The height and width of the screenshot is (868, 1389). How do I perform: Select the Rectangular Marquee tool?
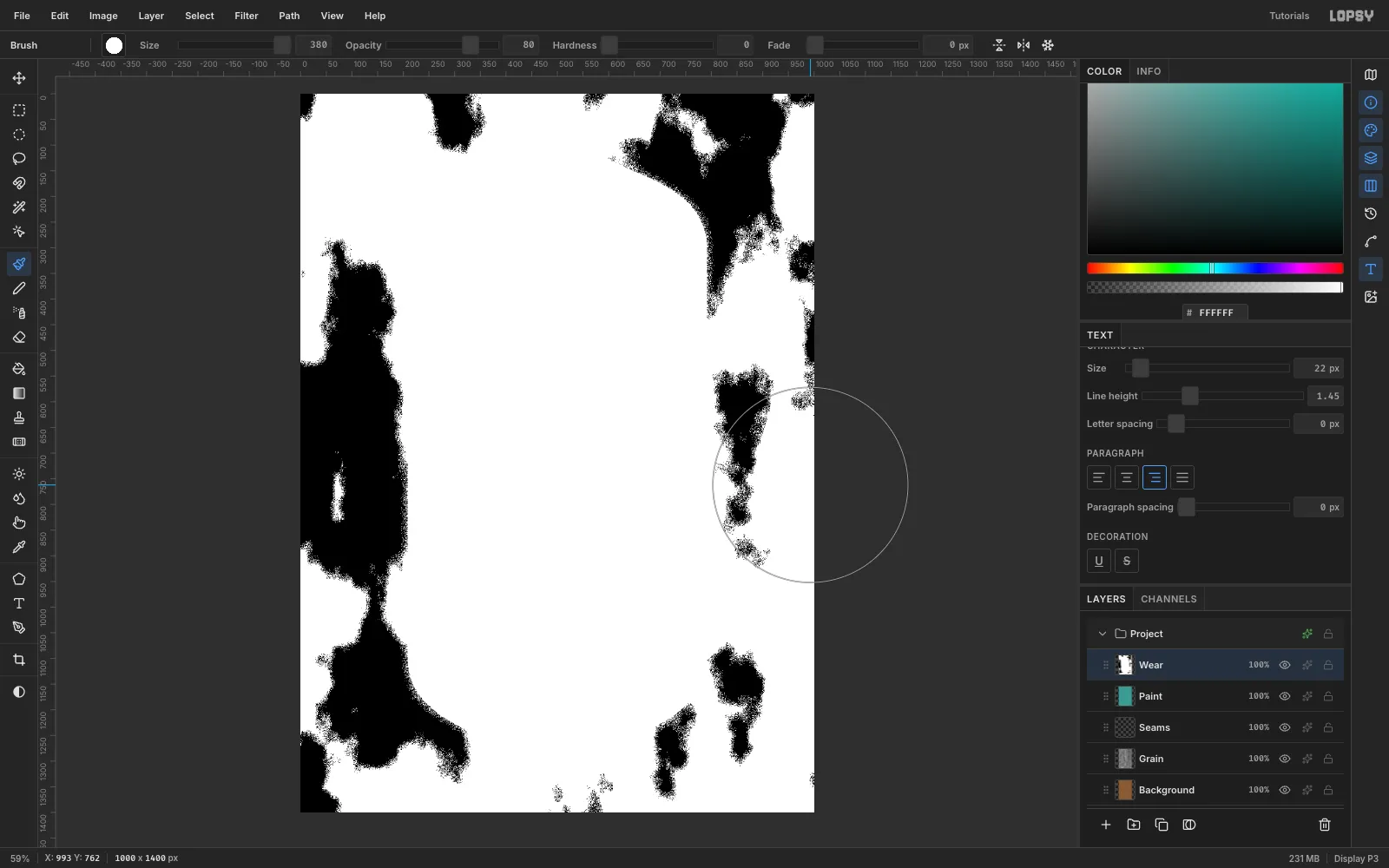click(x=19, y=110)
